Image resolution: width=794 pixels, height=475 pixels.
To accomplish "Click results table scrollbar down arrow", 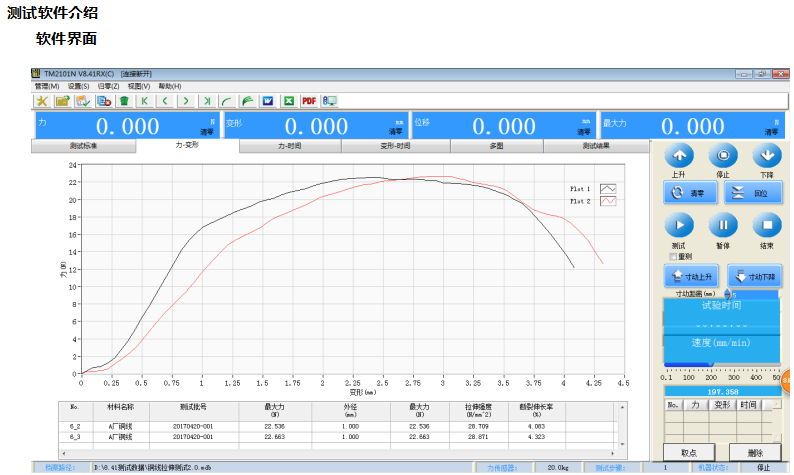I will 622,444.
